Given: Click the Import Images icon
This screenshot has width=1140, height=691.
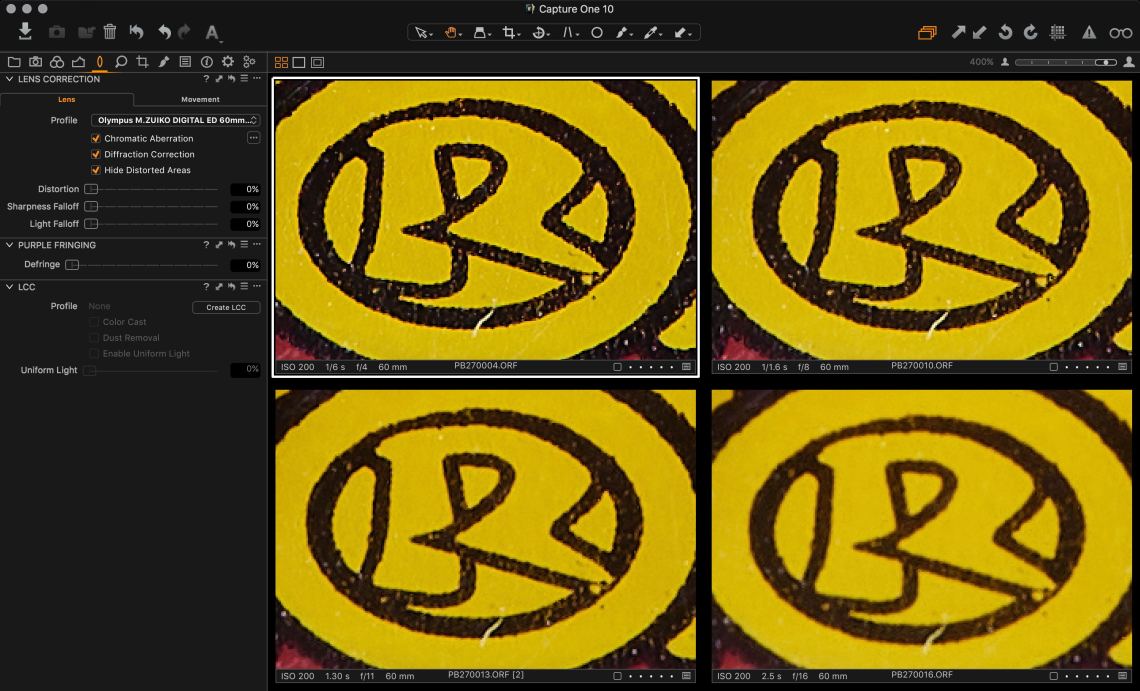Looking at the screenshot, I should [x=26, y=32].
